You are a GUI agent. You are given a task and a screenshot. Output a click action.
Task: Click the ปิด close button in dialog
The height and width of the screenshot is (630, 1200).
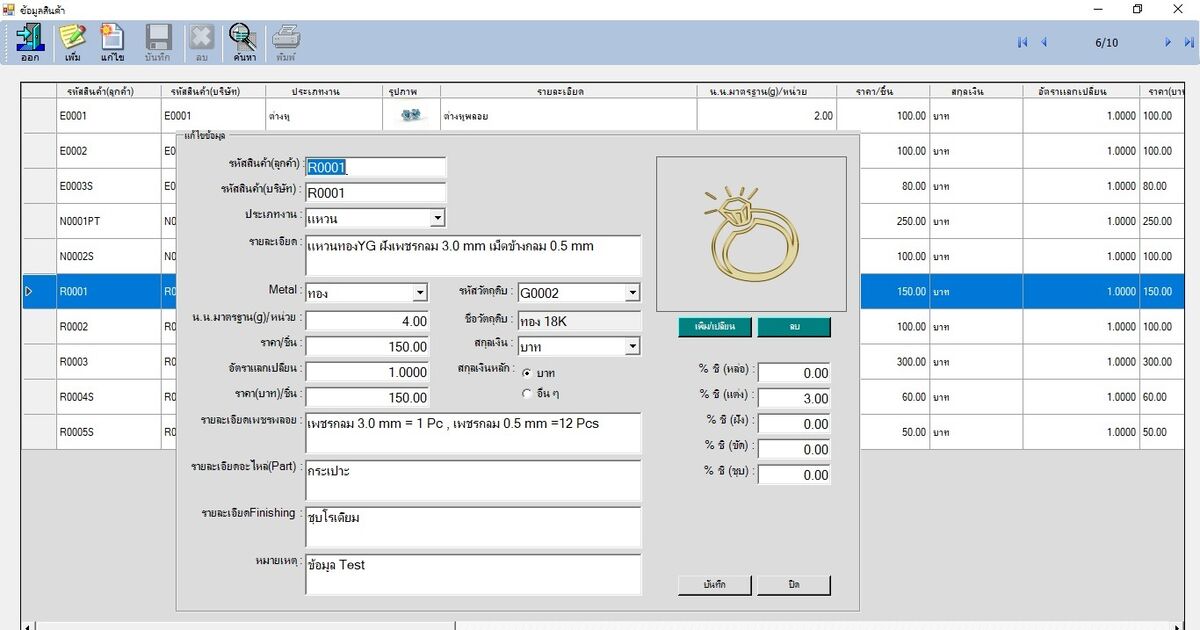(x=793, y=584)
